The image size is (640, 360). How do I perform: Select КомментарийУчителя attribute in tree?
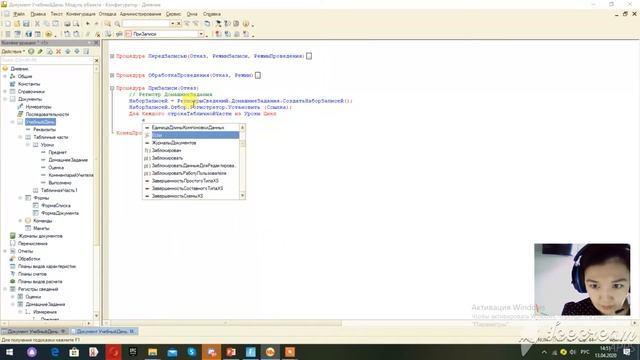(x=71, y=175)
